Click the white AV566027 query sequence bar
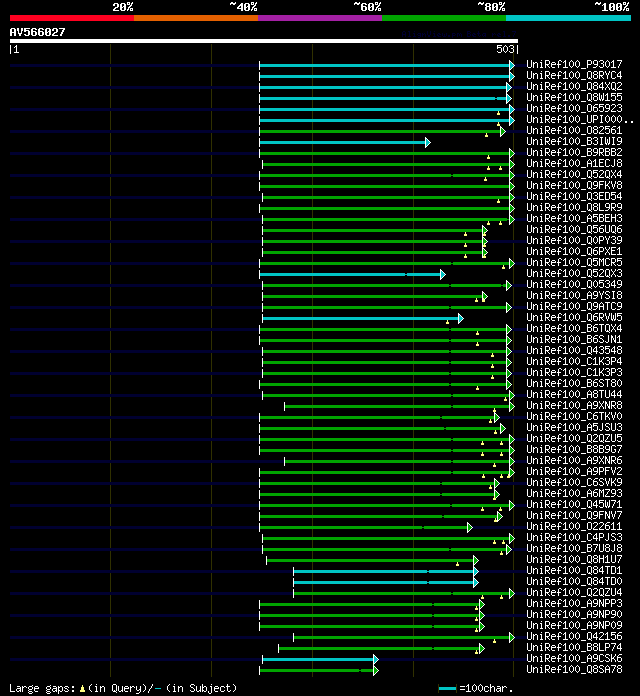Image resolution: width=640 pixels, height=696 pixels. click(264, 41)
